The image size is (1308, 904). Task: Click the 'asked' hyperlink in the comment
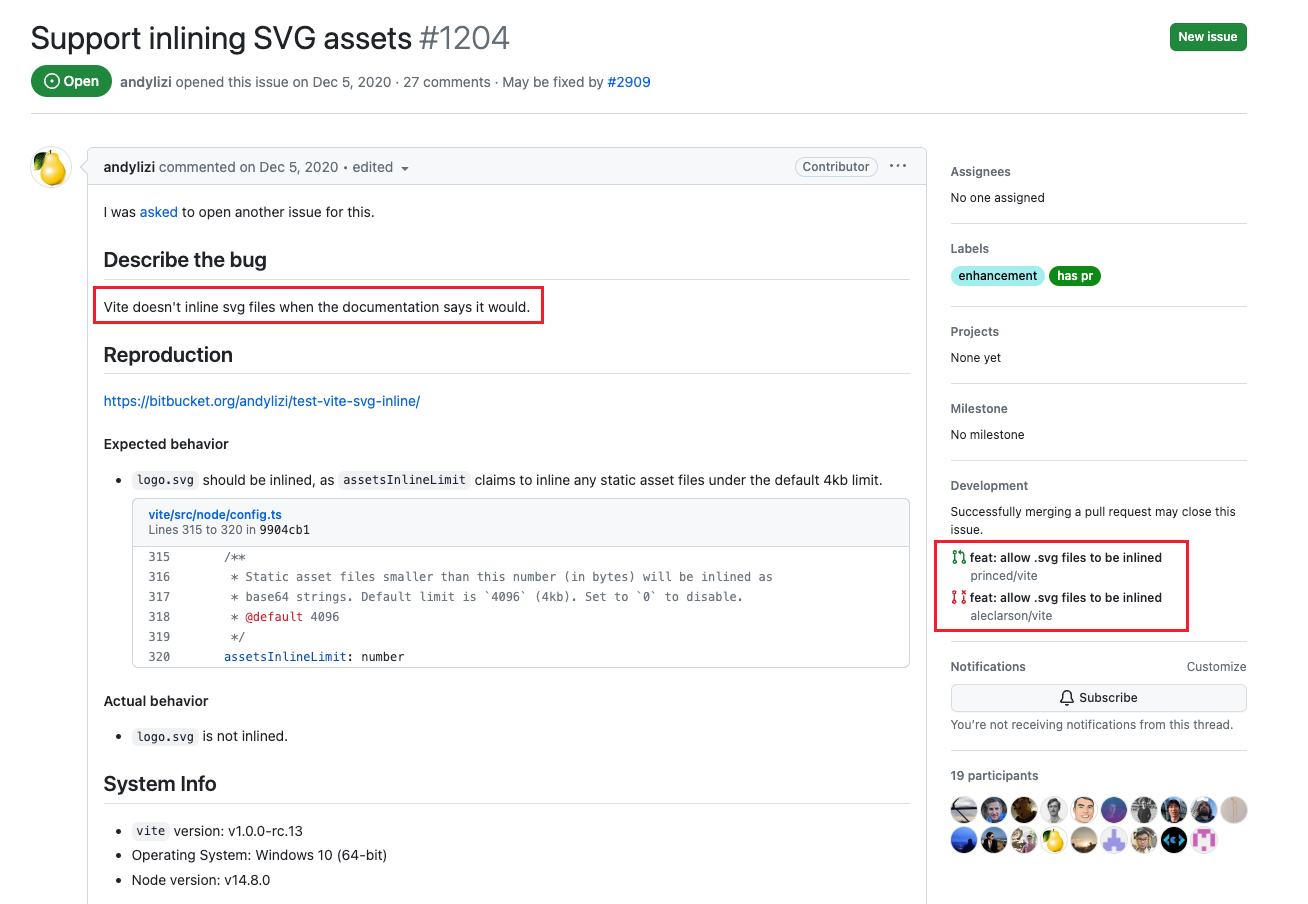click(x=158, y=212)
